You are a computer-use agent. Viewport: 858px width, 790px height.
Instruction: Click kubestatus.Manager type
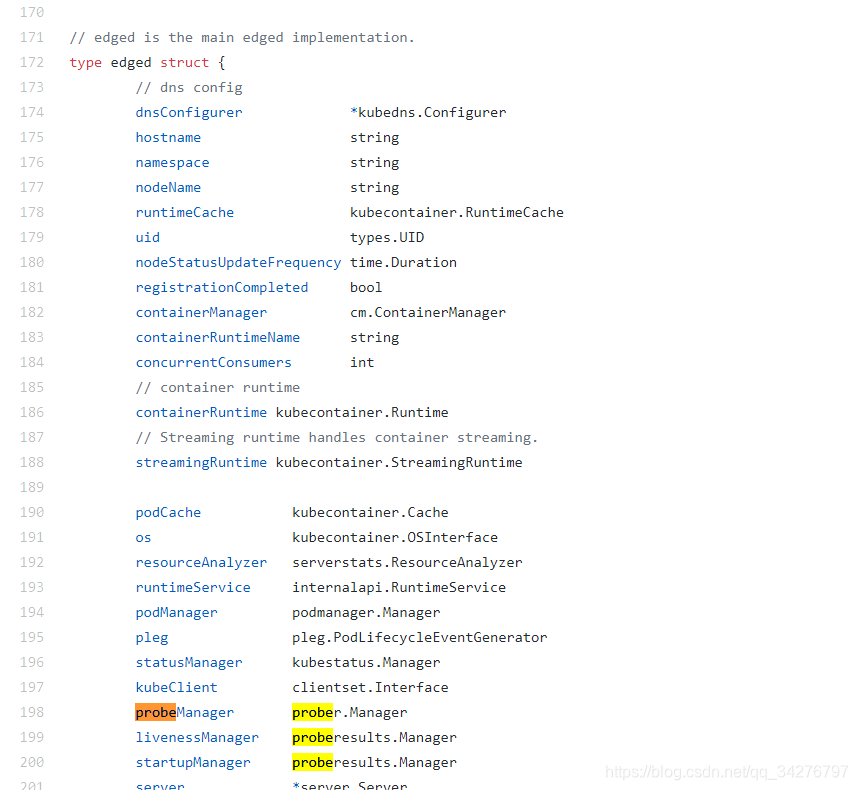tap(366, 663)
